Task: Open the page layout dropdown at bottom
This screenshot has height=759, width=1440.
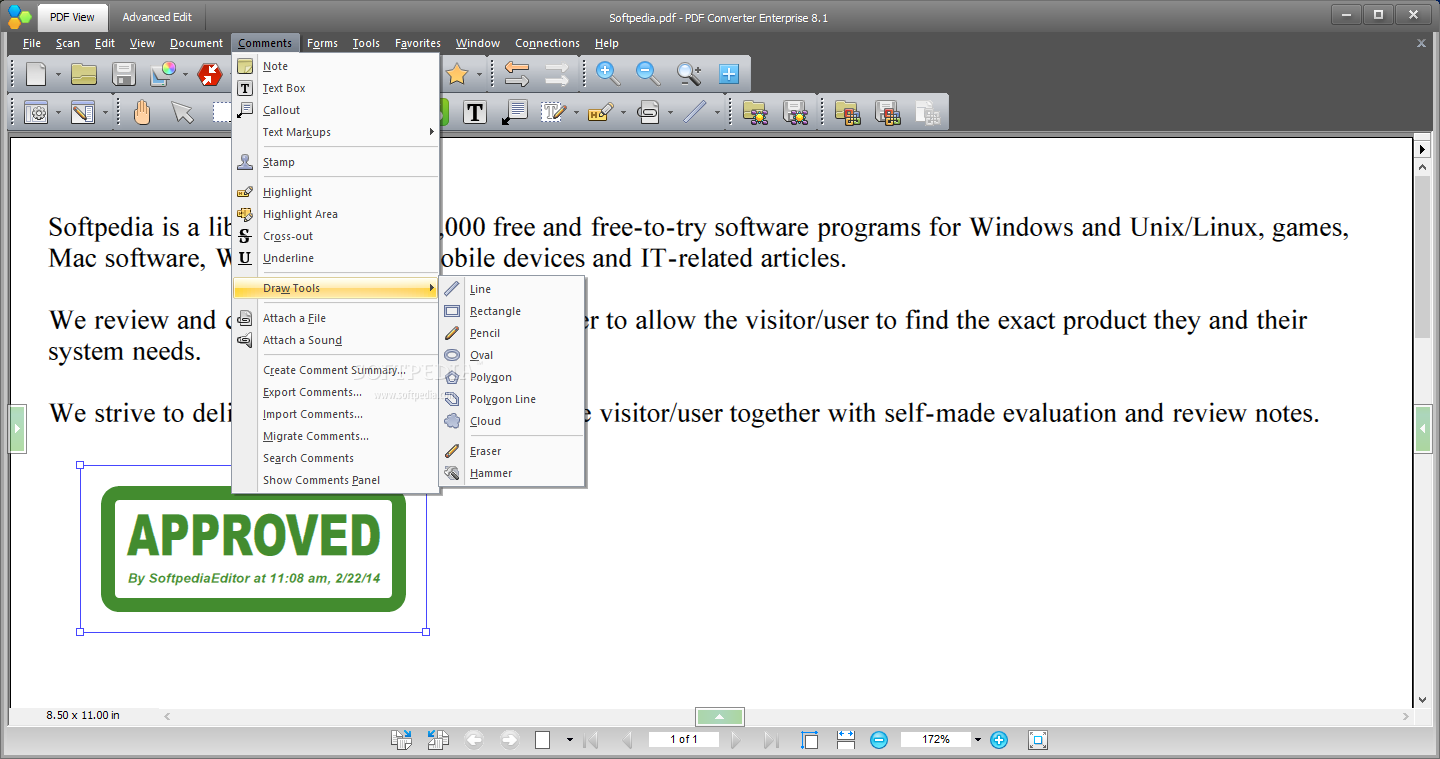Action: tap(570, 740)
